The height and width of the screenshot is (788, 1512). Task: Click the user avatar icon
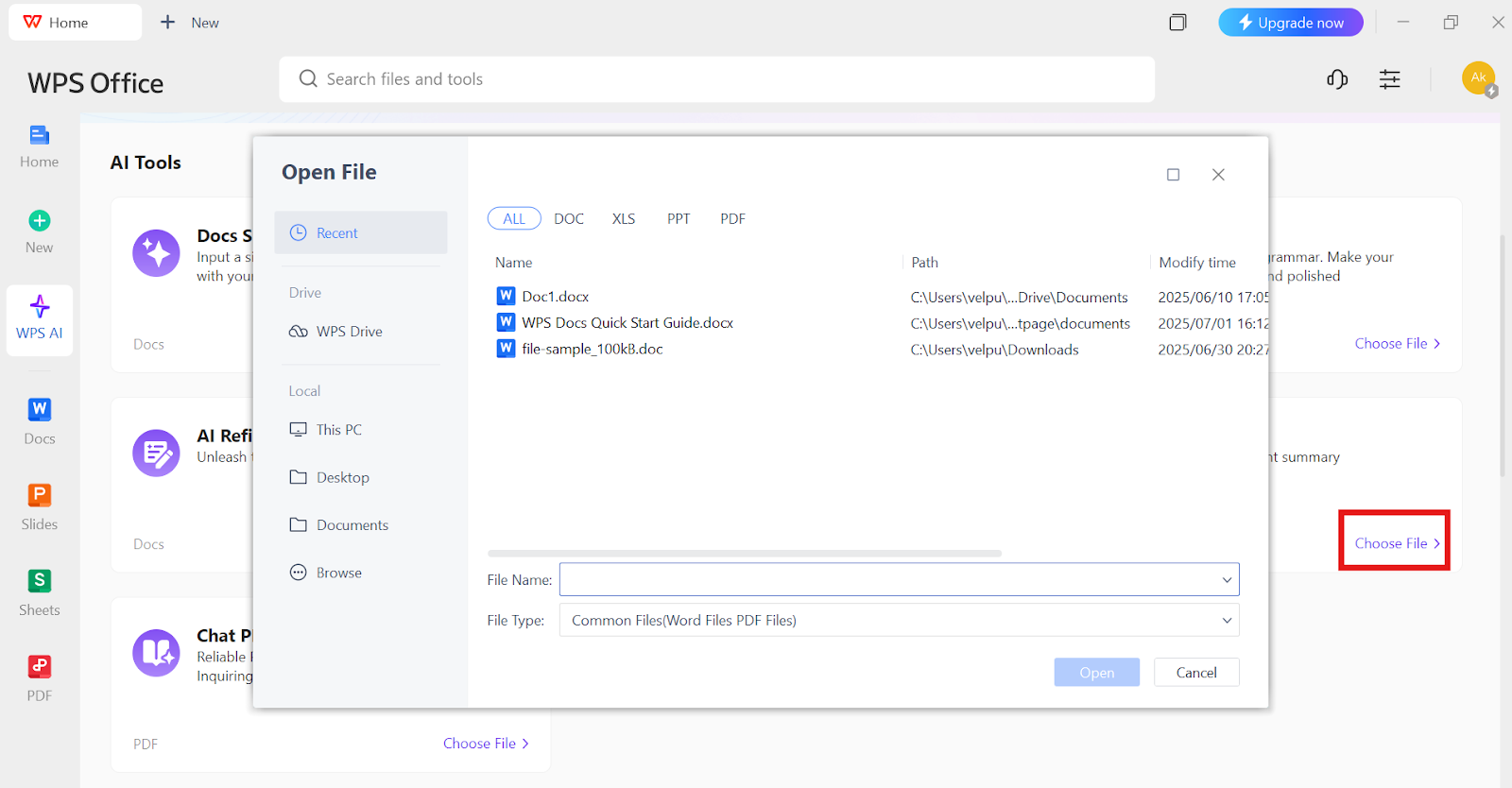[x=1479, y=78]
